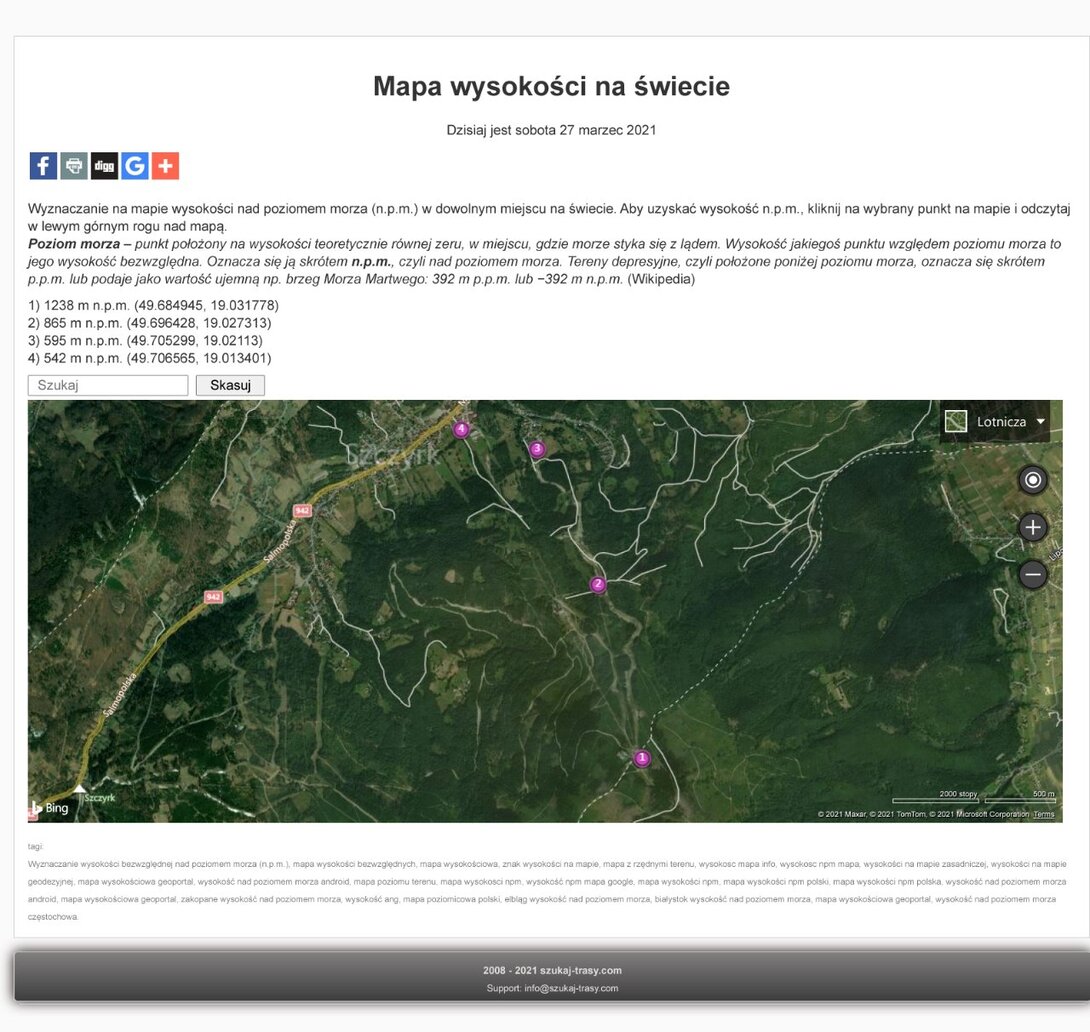Select map marker number 3
The width and height of the screenshot is (1090, 1032).
coord(537,449)
